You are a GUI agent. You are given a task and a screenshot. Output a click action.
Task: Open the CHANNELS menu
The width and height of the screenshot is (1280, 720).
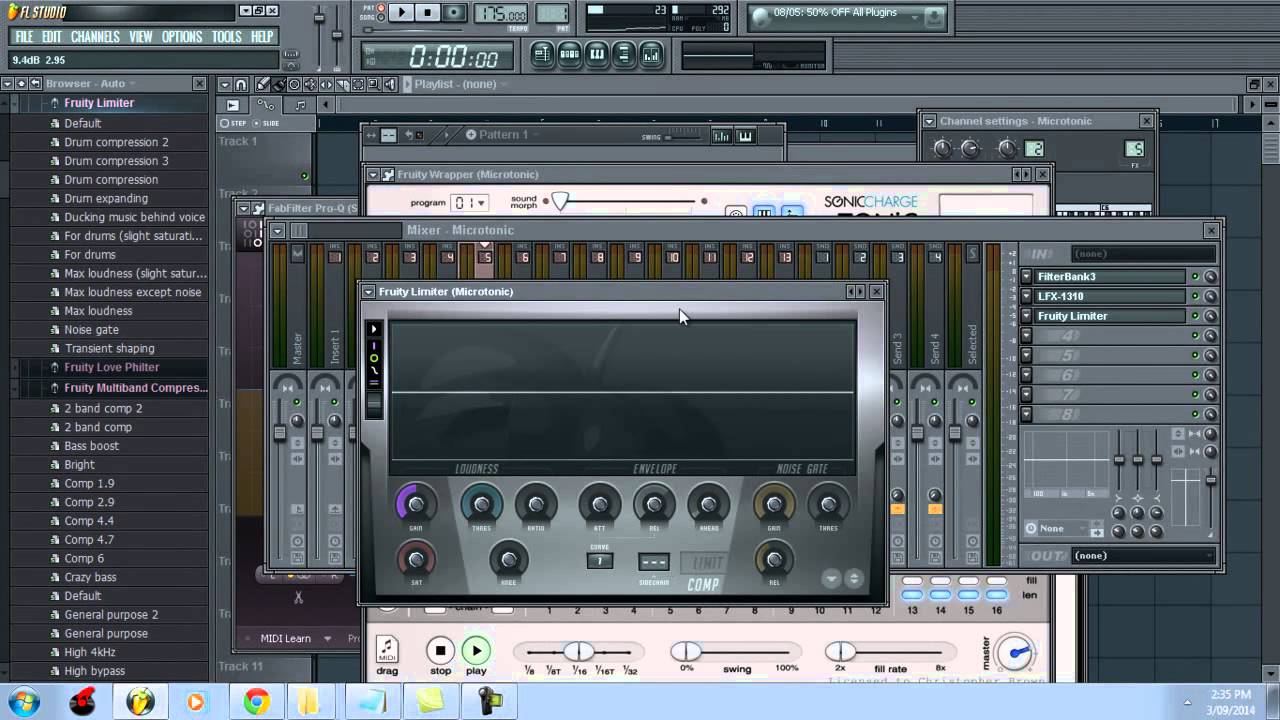point(95,37)
